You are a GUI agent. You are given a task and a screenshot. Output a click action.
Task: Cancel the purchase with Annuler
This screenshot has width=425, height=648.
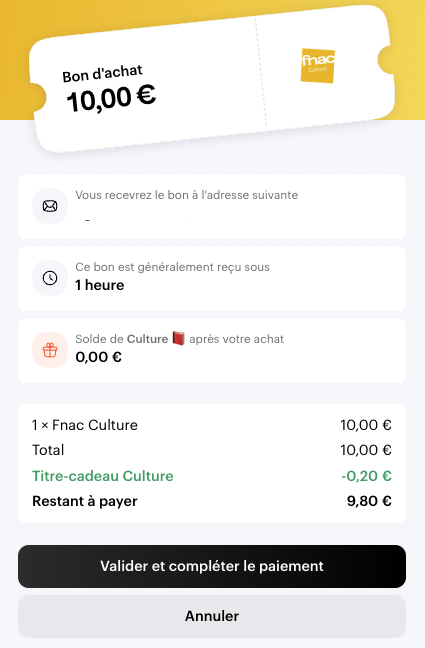click(212, 616)
